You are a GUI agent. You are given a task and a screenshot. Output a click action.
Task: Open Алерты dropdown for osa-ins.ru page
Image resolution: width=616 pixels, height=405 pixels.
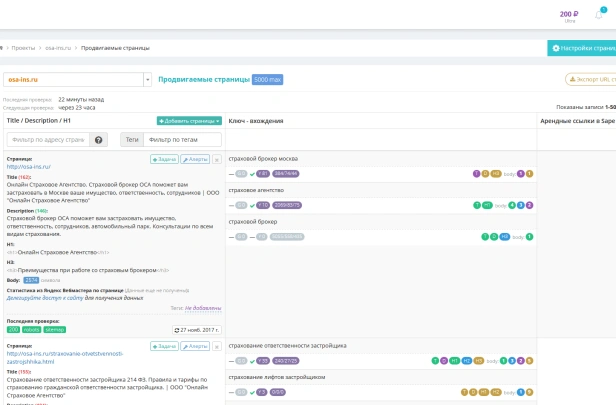(199, 159)
